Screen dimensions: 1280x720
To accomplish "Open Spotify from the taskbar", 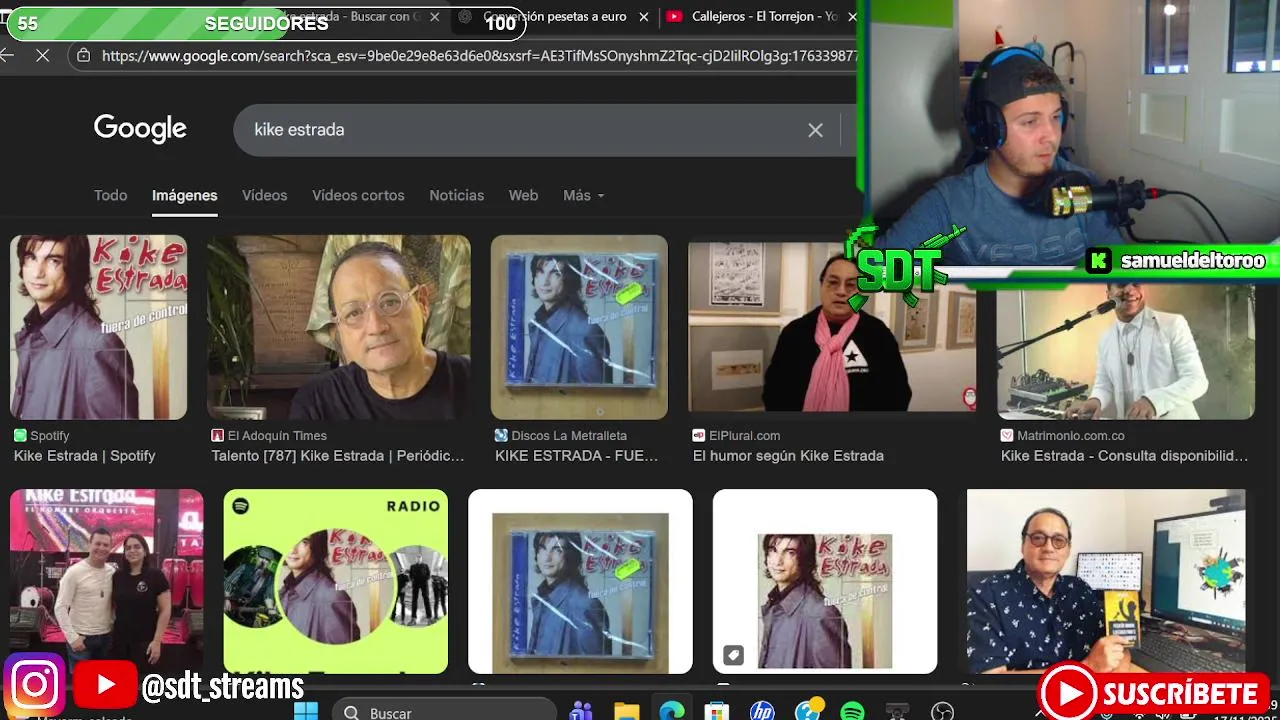I will coord(852,712).
